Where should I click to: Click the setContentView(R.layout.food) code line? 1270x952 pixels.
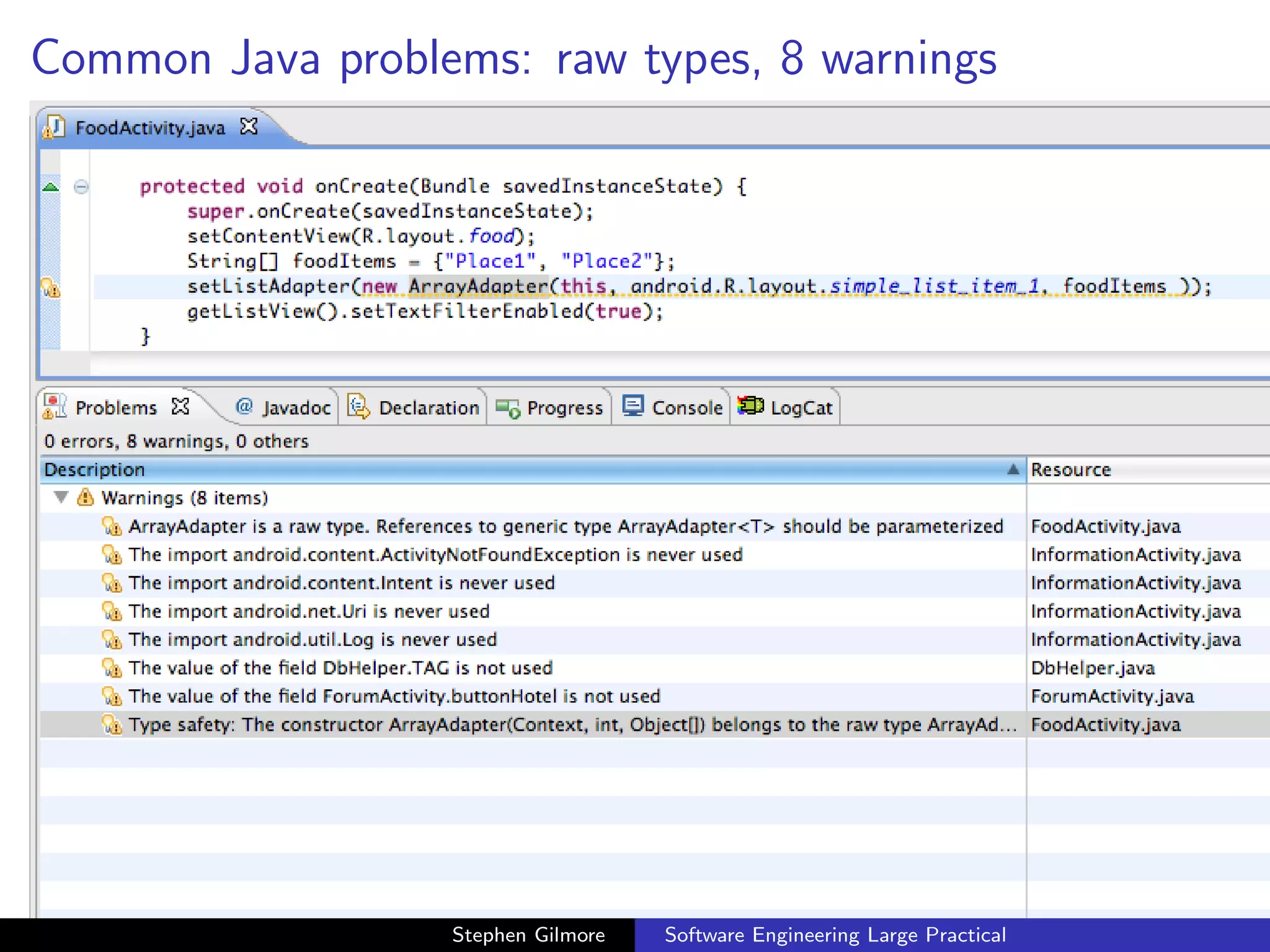tap(361, 236)
